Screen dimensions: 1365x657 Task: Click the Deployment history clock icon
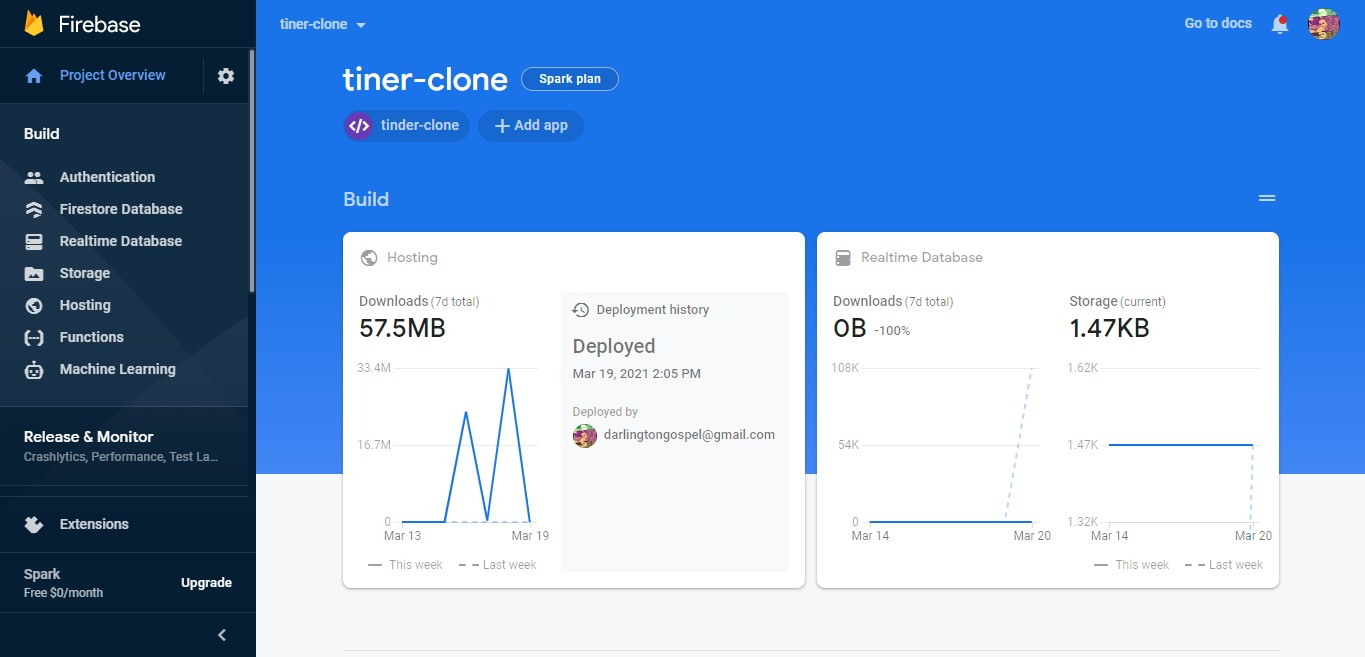[x=580, y=310]
